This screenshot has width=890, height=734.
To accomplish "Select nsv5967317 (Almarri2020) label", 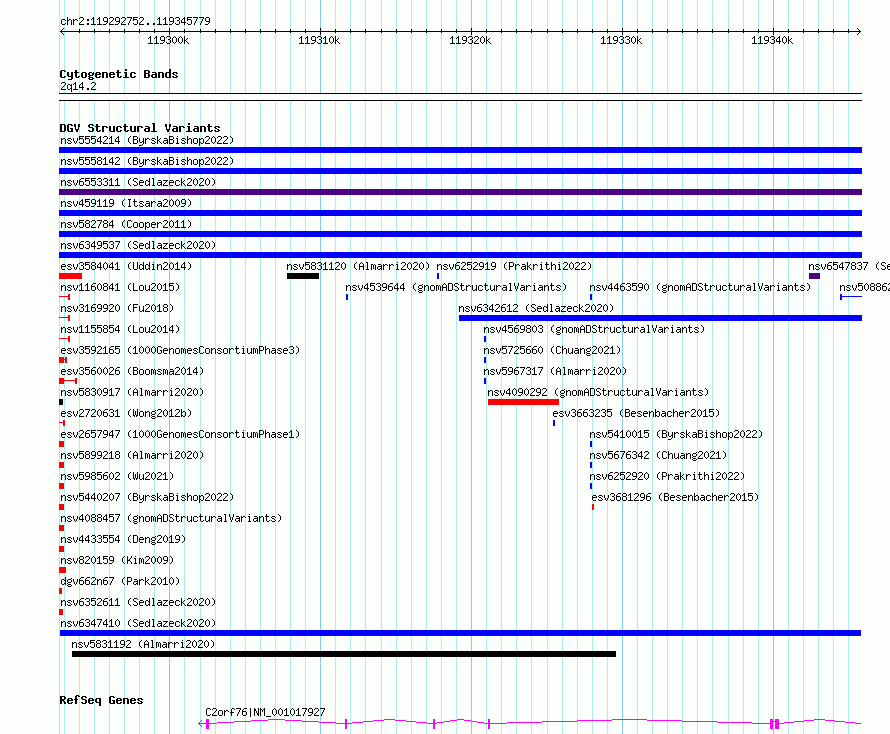I will point(555,371).
